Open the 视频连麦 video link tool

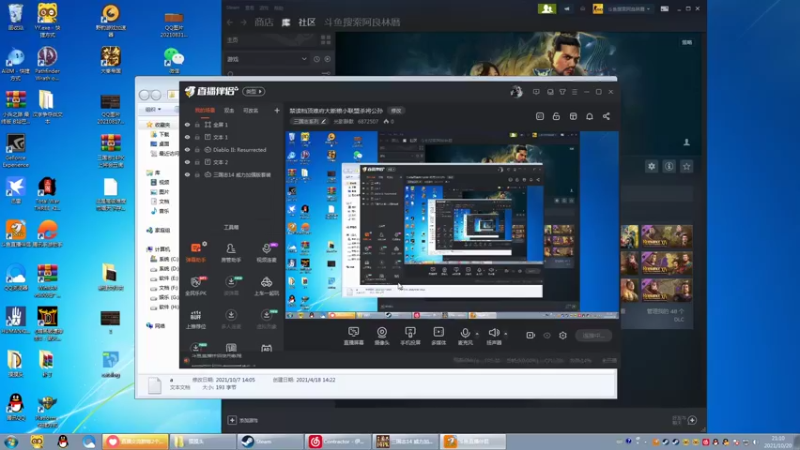pyautogui.click(x=266, y=252)
